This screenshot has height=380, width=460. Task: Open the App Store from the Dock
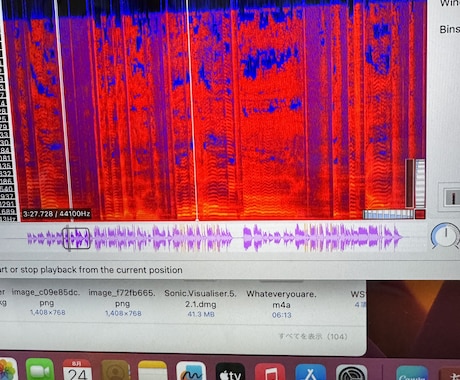pos(311,372)
